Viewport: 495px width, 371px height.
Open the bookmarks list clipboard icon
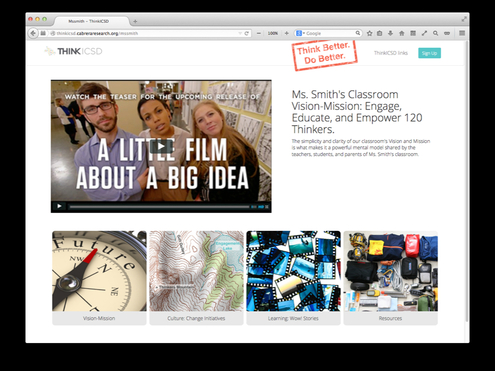380,33
